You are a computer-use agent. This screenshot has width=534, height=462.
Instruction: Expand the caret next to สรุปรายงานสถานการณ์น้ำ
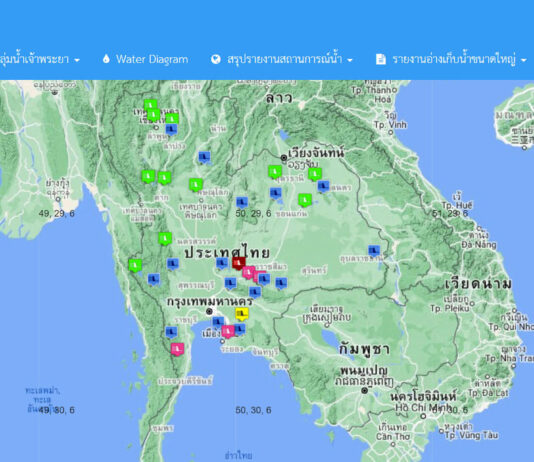(x=350, y=60)
